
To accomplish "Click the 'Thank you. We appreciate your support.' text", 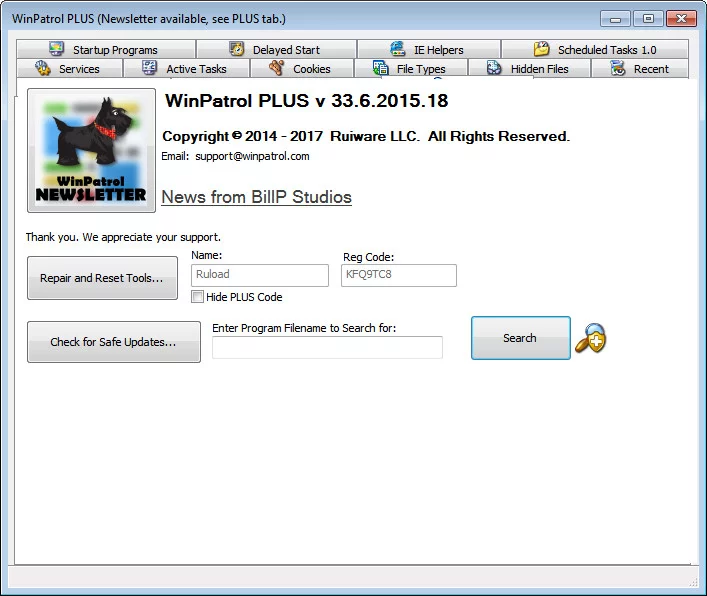I will pyautogui.click(x=123, y=237).
